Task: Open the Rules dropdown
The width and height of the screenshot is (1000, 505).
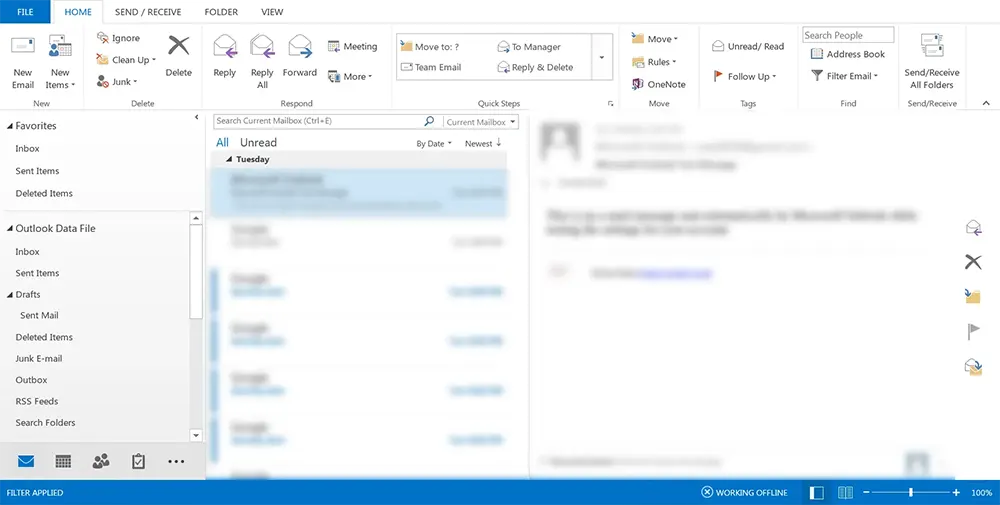Action: pos(654,62)
